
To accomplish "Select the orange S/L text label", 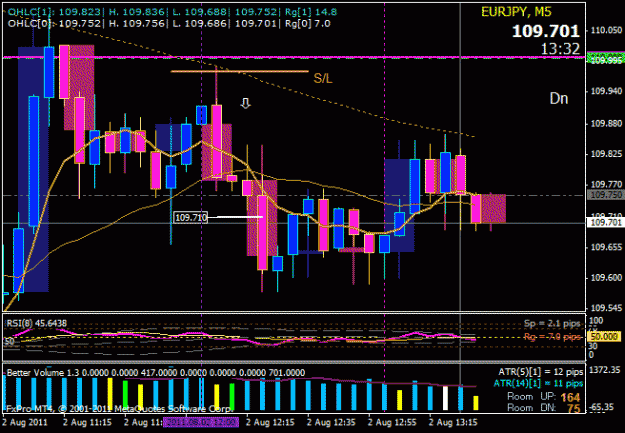I will point(323,79).
